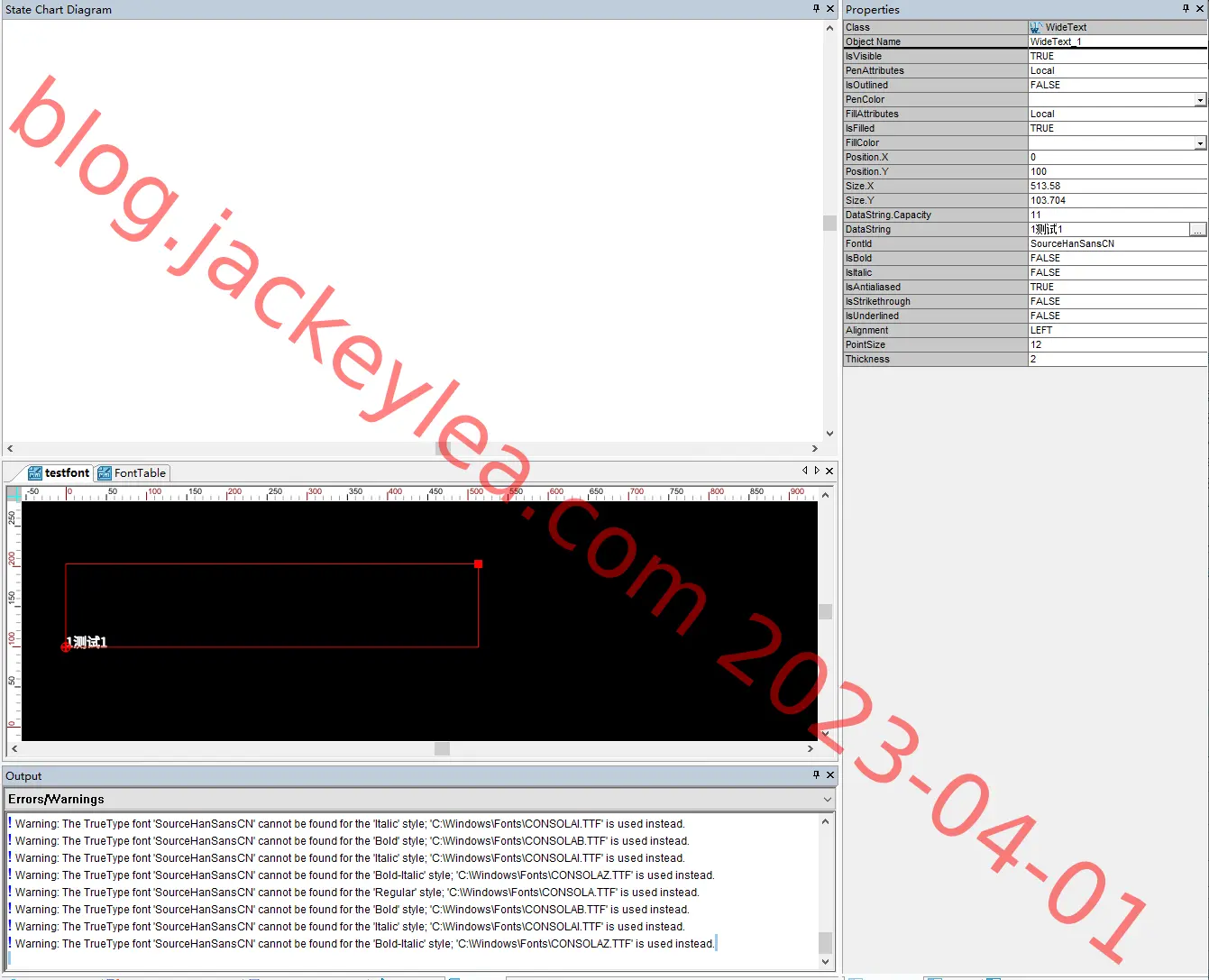This screenshot has width=1209, height=980.
Task: Pin the State Chart Diagram panel
Action: pos(817,8)
